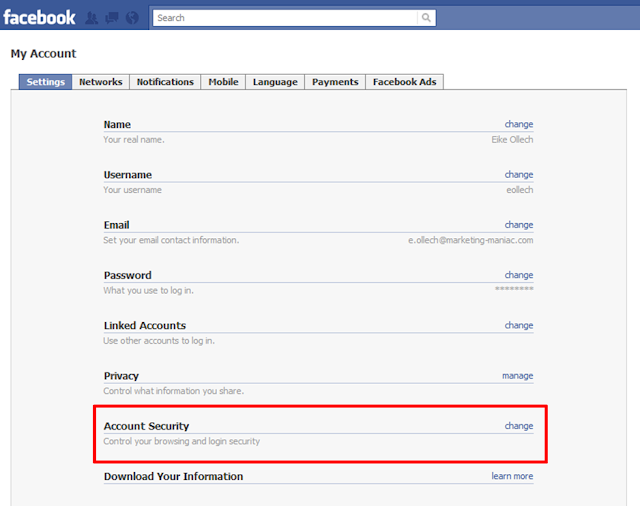Click the Account Security heading

point(147,426)
